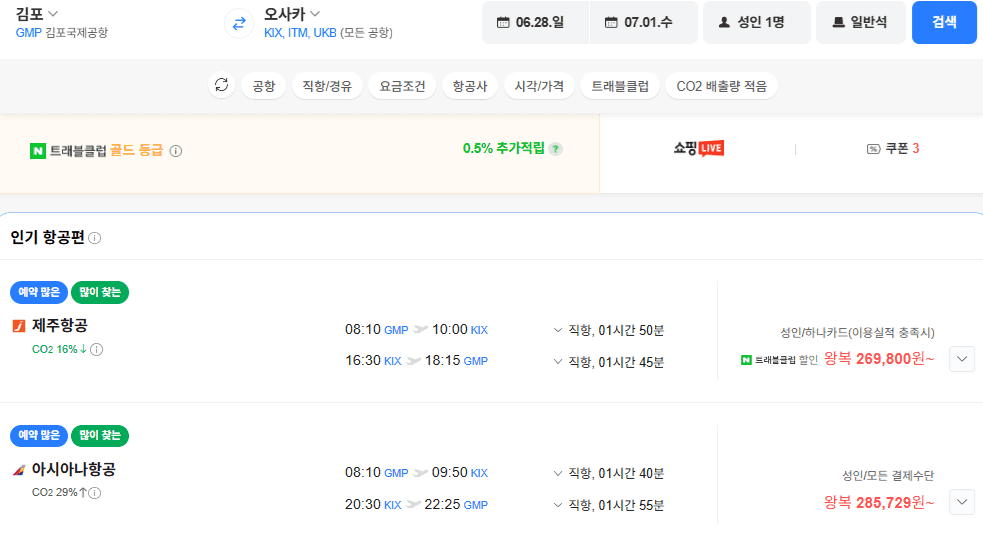Viewport: 983px width, 538px height.
Task: Open 쇼핑 LIVE link
Action: coord(698,149)
